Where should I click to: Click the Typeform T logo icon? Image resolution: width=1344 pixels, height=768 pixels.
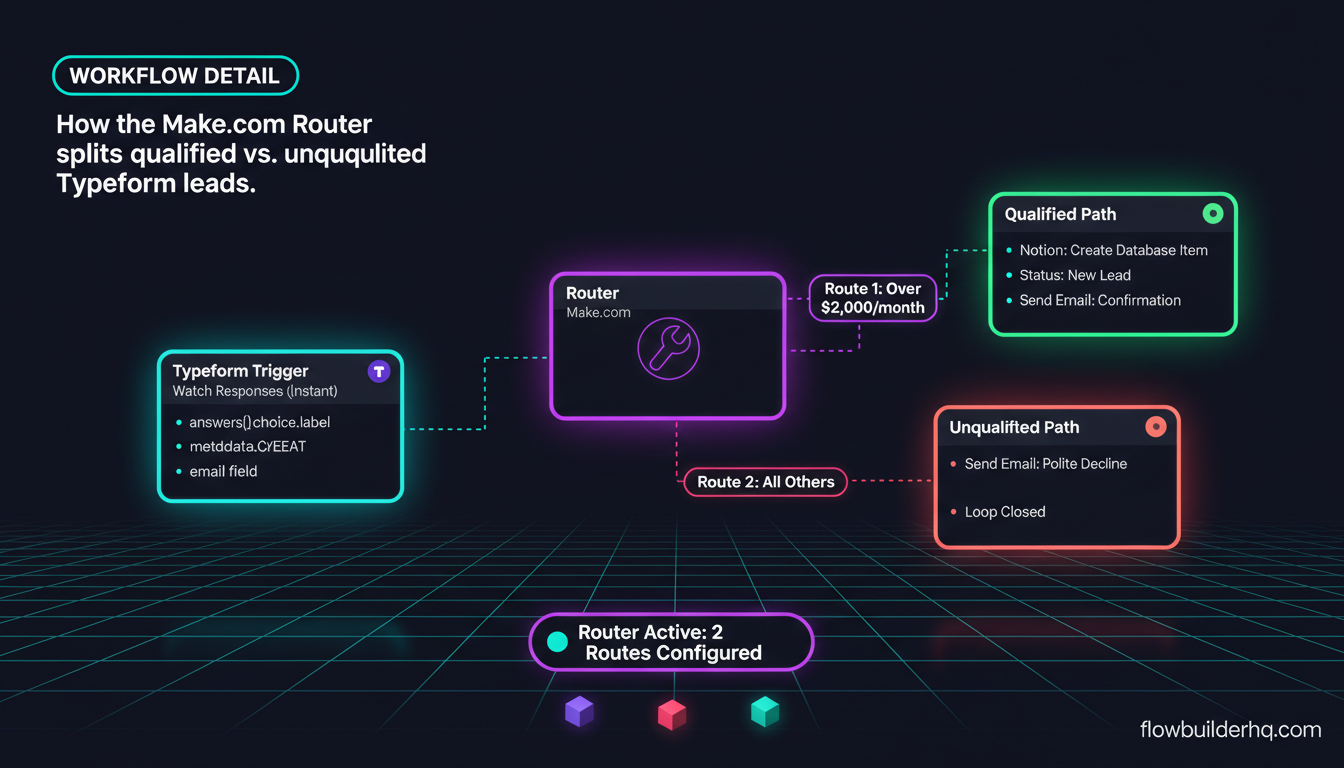tap(379, 371)
